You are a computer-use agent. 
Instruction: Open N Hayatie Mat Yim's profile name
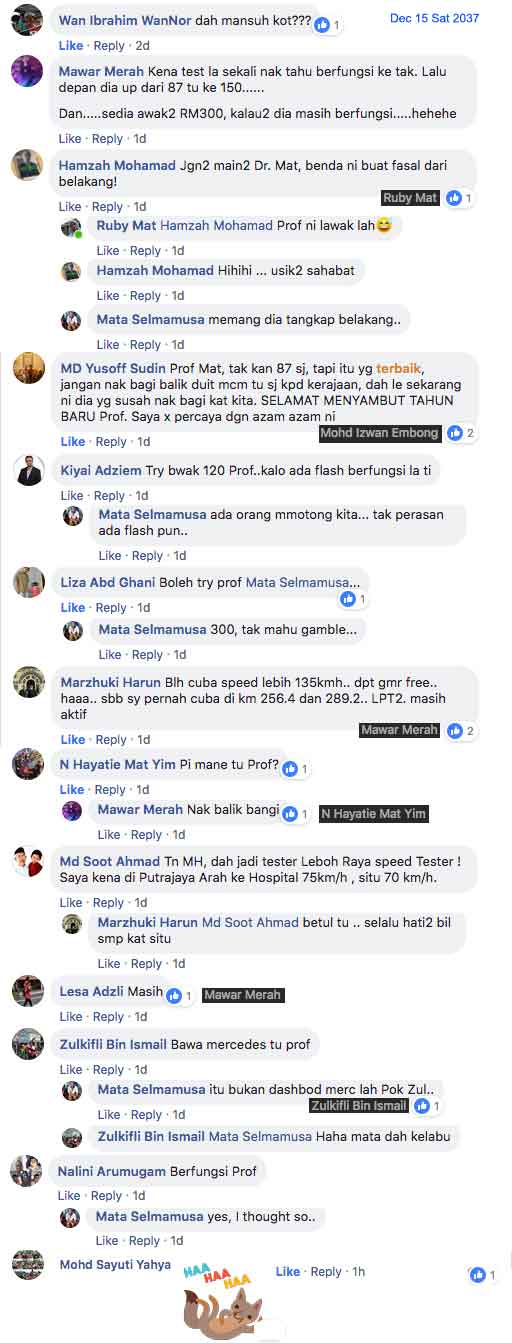pos(117,764)
